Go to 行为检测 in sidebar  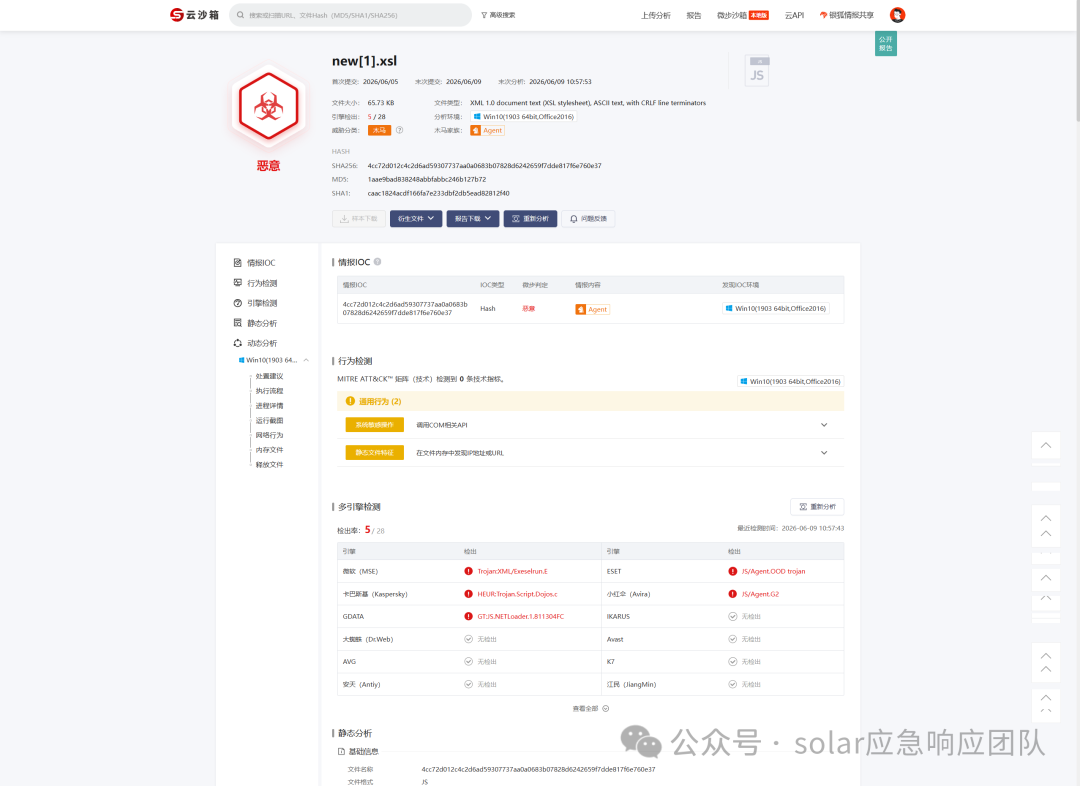point(256,283)
